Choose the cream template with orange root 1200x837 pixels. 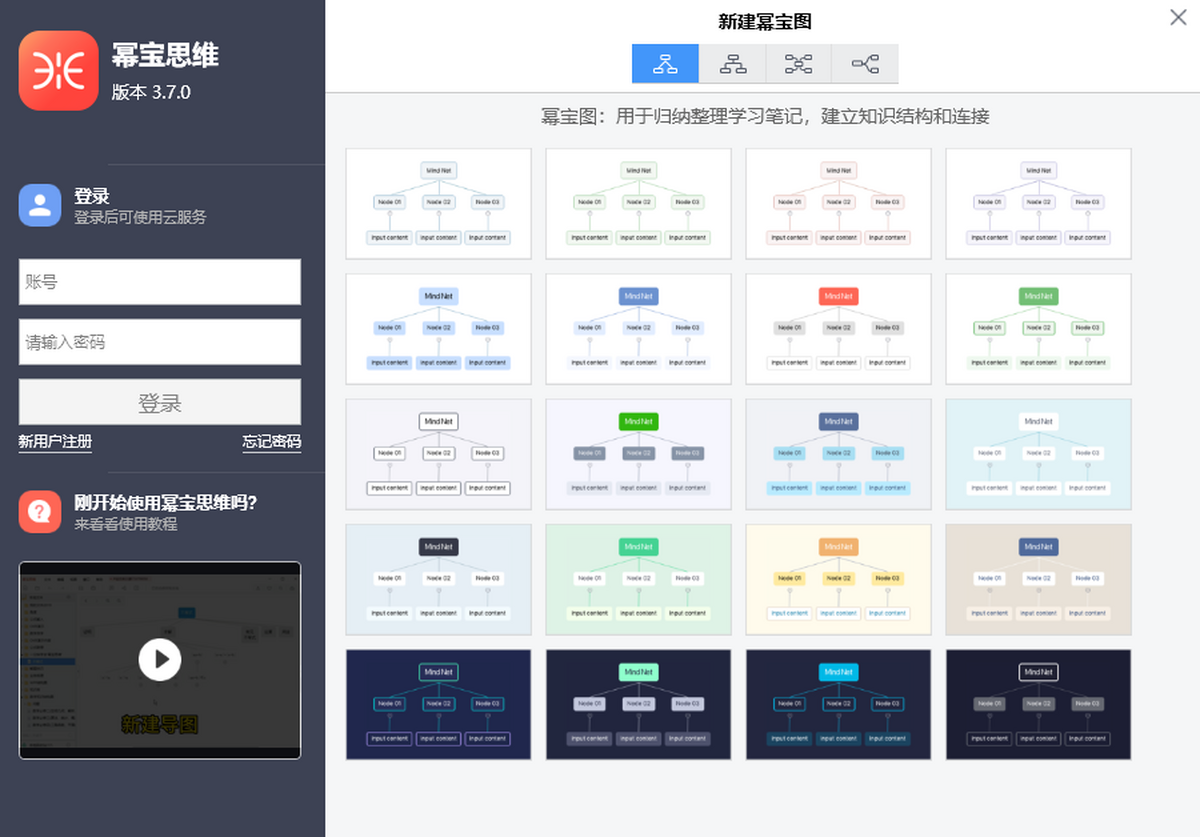(x=838, y=579)
